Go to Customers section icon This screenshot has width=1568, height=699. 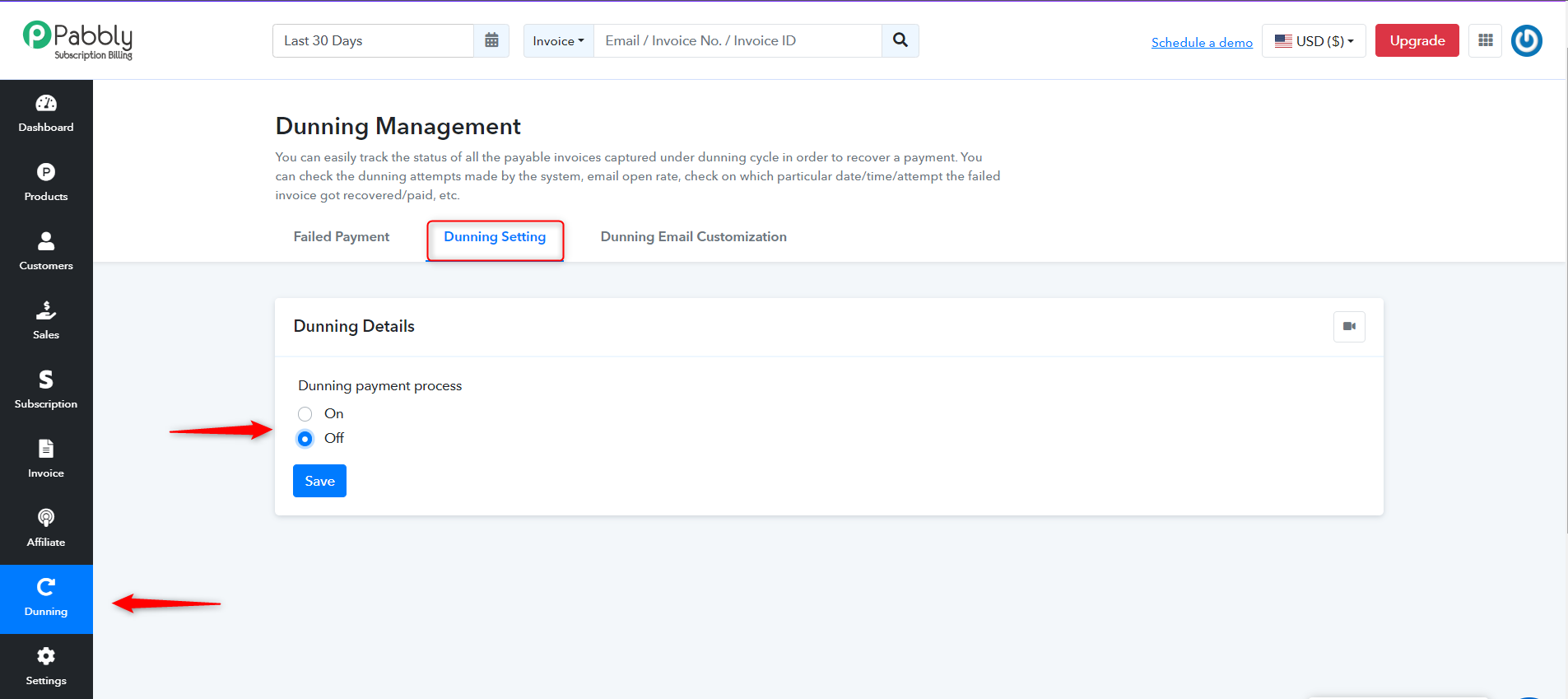(46, 241)
